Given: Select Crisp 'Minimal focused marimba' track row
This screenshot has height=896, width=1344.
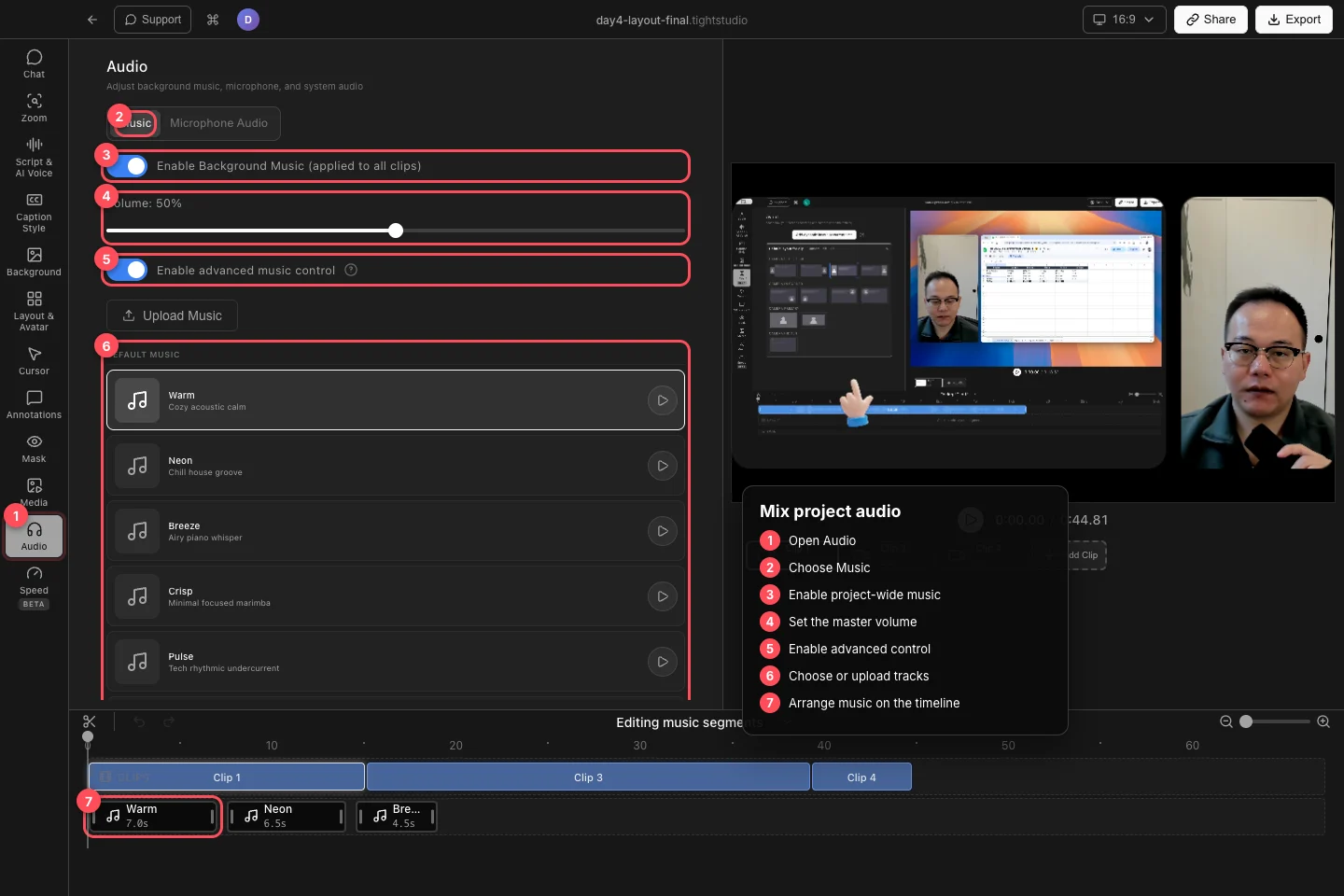Looking at the screenshot, I should pos(396,596).
